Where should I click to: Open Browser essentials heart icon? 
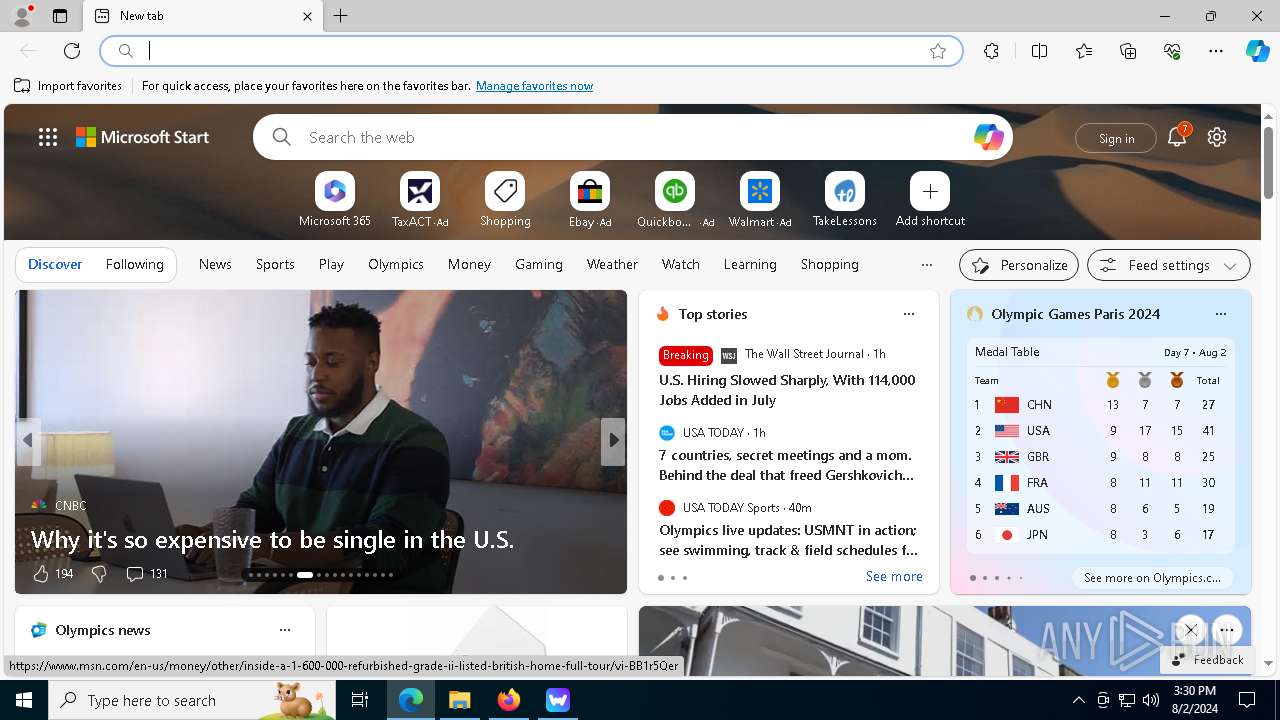pos(1172,51)
